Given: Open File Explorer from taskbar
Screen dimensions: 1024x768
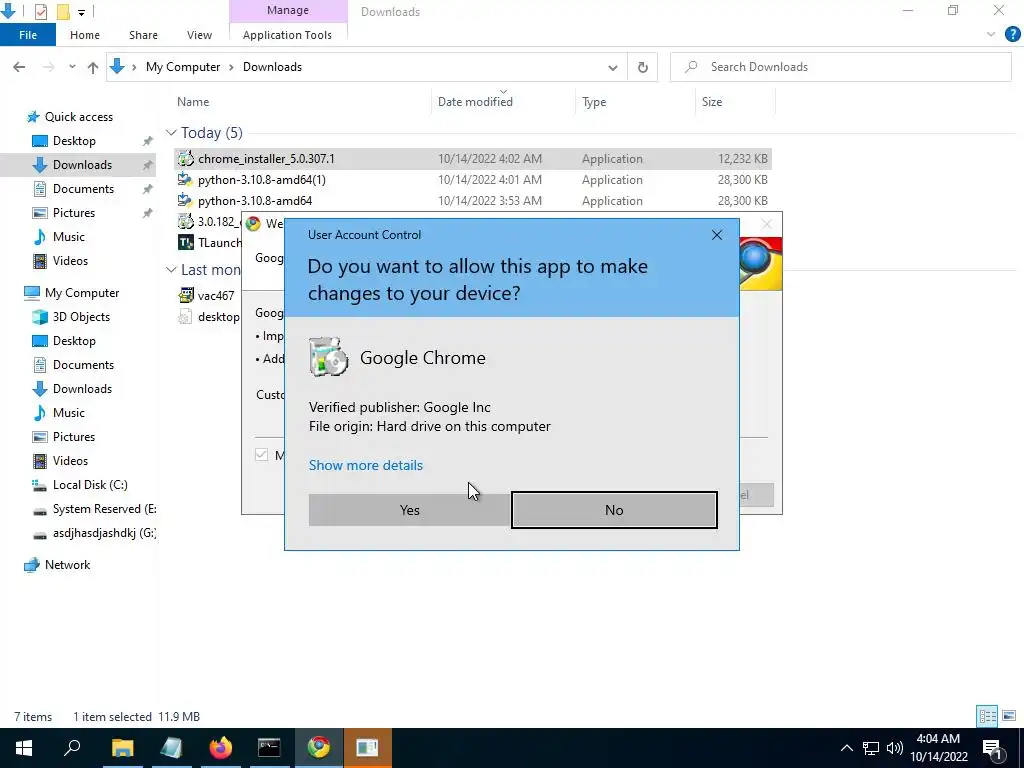Looking at the screenshot, I should click(122, 748).
